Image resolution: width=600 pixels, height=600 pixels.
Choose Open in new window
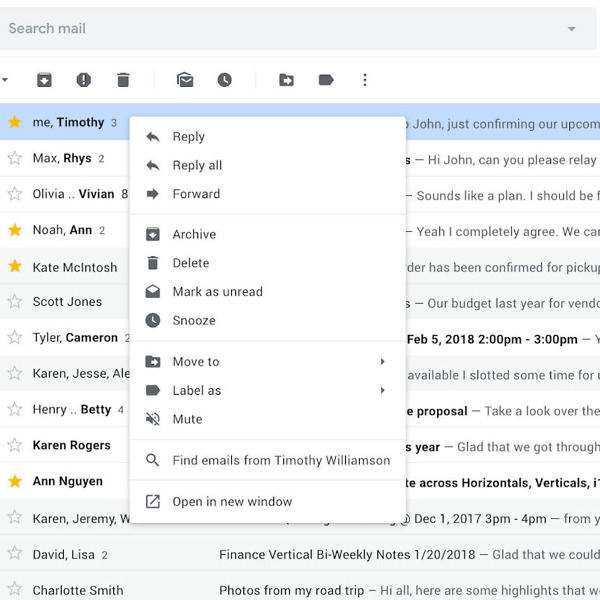click(232, 502)
